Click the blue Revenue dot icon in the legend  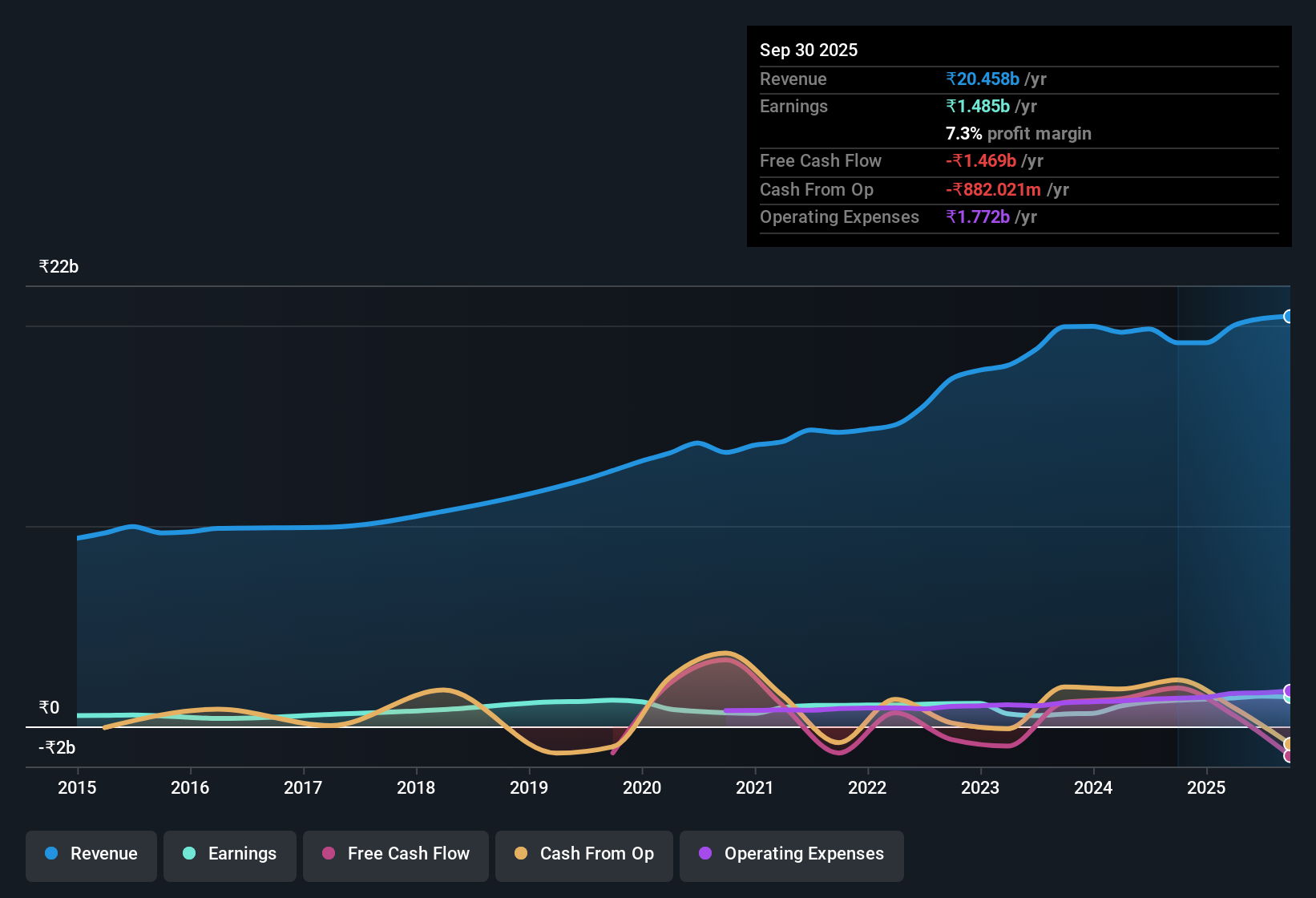pos(50,854)
